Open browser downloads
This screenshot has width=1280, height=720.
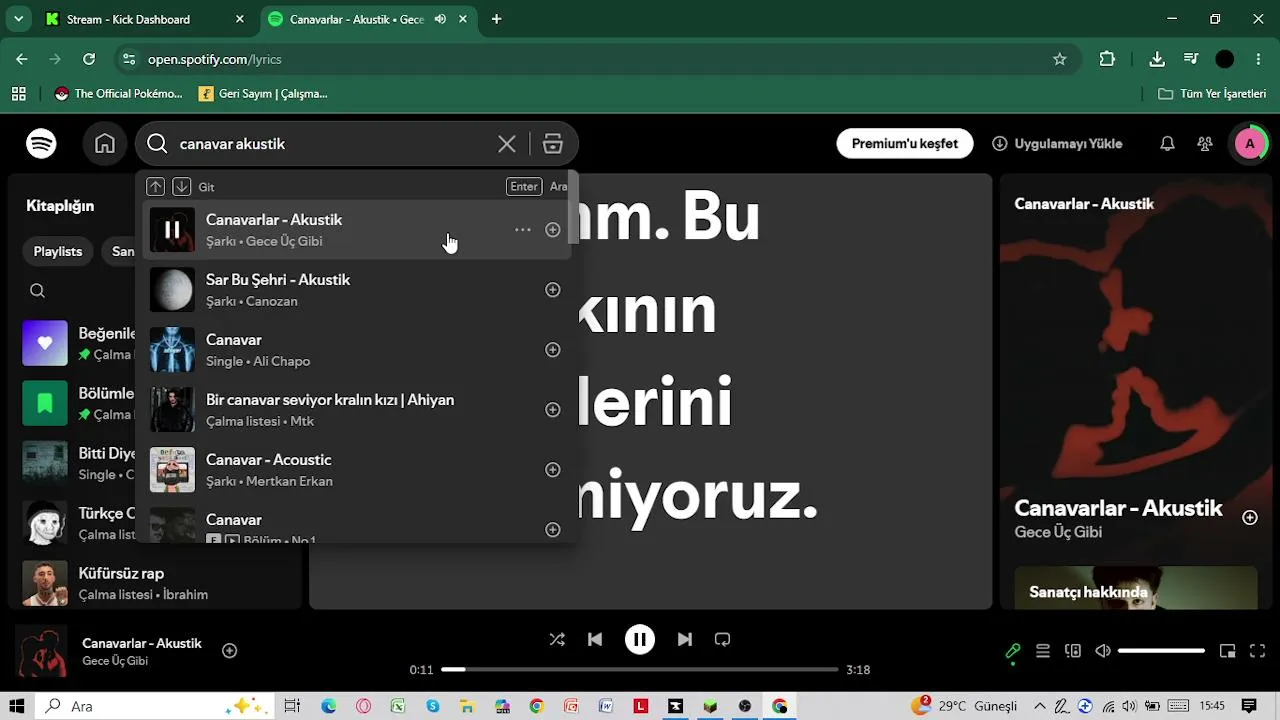[x=1157, y=59]
